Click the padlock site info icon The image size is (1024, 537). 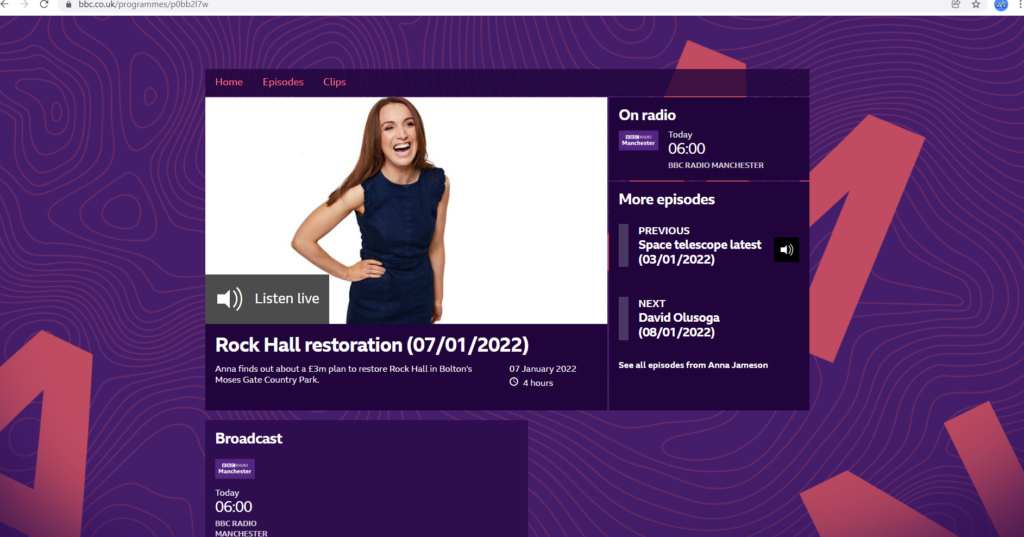tap(68, 4)
